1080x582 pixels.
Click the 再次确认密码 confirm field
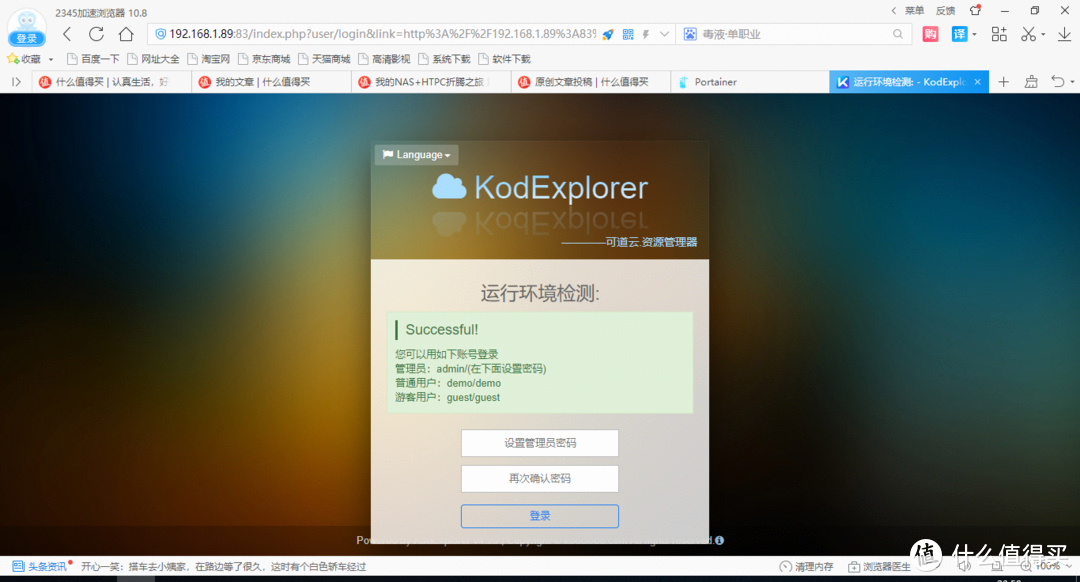[540, 479]
